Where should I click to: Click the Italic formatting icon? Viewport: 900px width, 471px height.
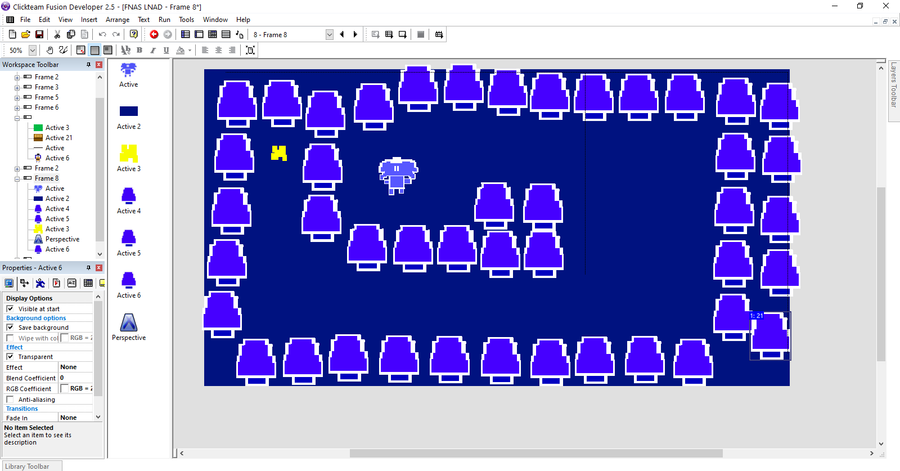click(x=153, y=50)
